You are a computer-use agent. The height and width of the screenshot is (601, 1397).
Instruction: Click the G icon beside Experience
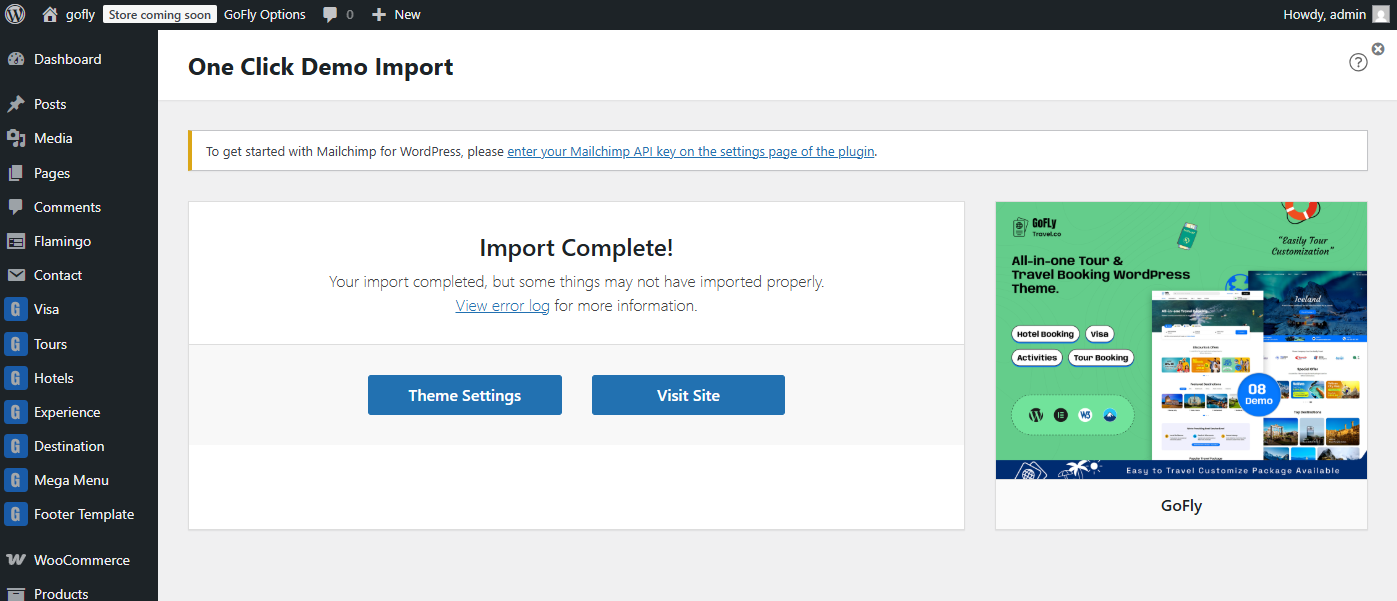point(16,412)
